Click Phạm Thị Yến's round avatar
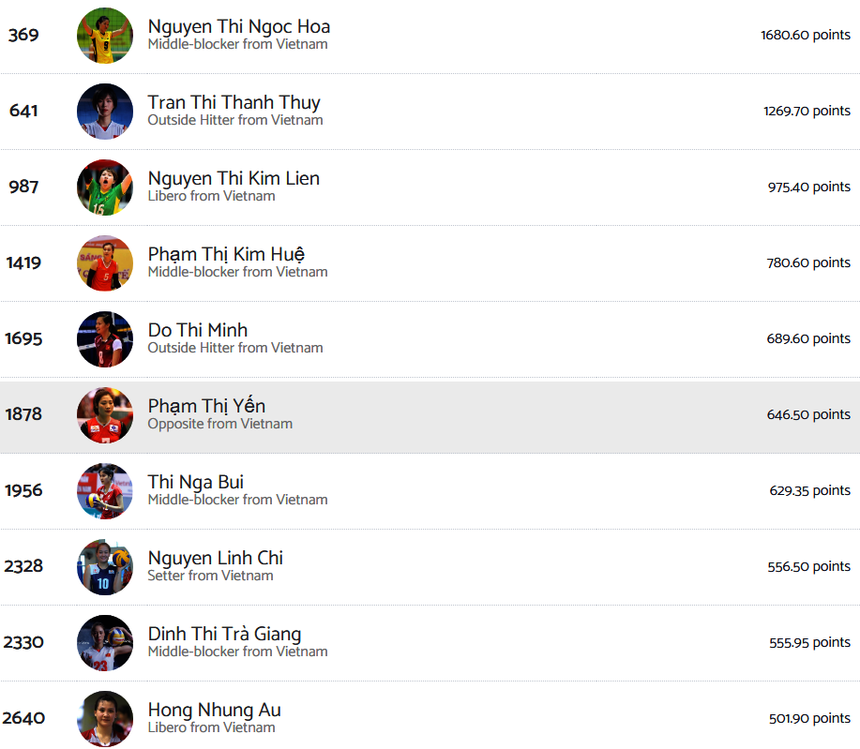 click(105, 415)
